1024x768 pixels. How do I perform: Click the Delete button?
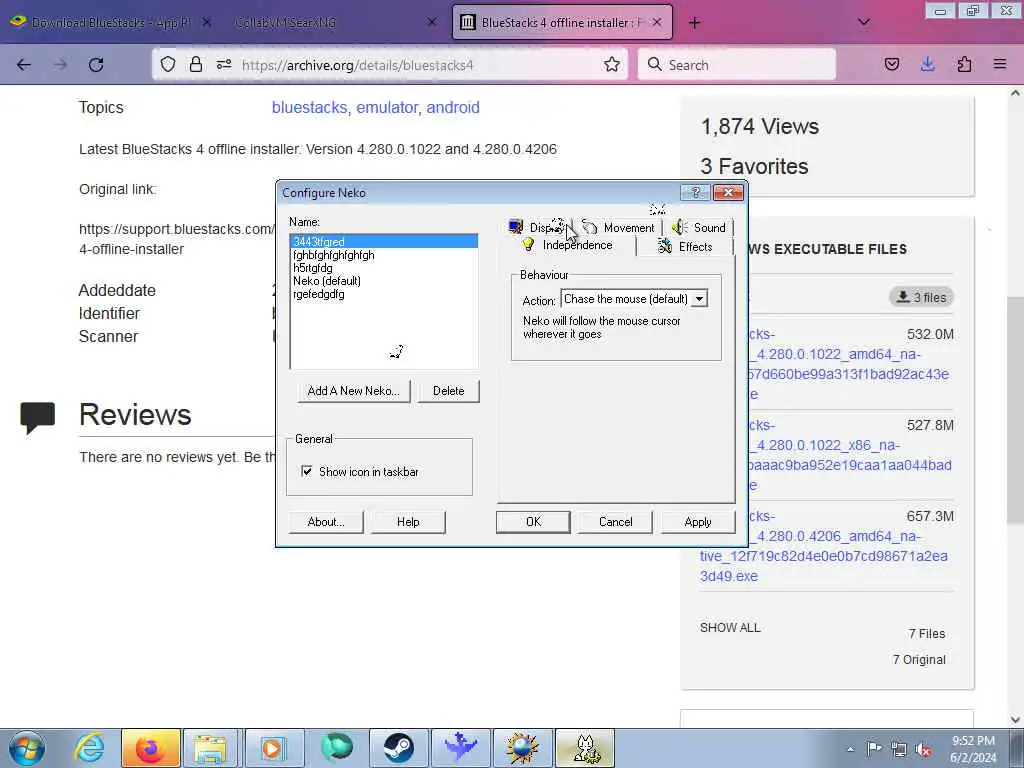point(449,391)
